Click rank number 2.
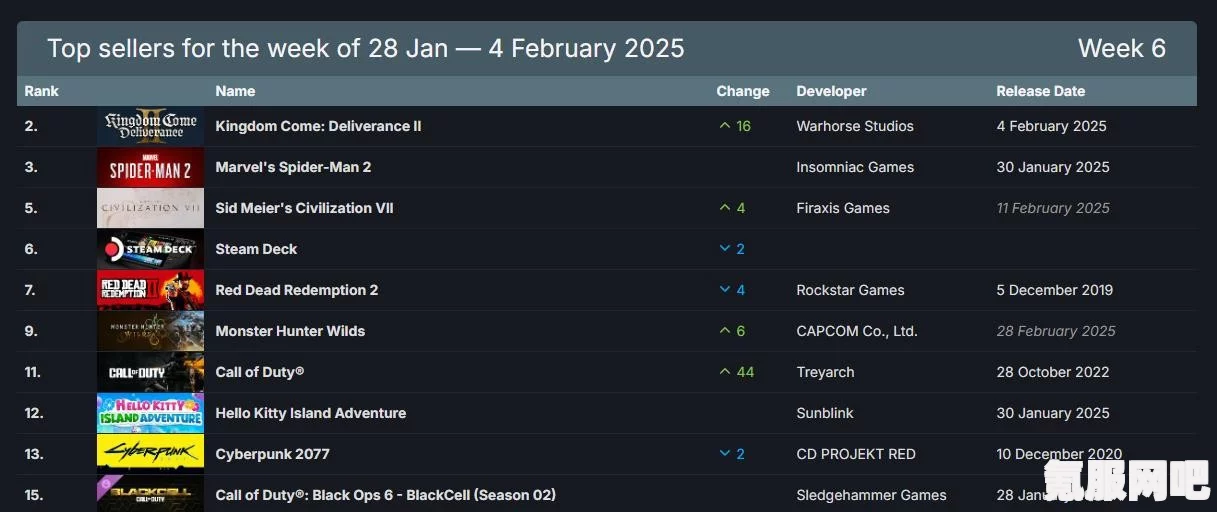The height and width of the screenshot is (512, 1217). coord(31,126)
